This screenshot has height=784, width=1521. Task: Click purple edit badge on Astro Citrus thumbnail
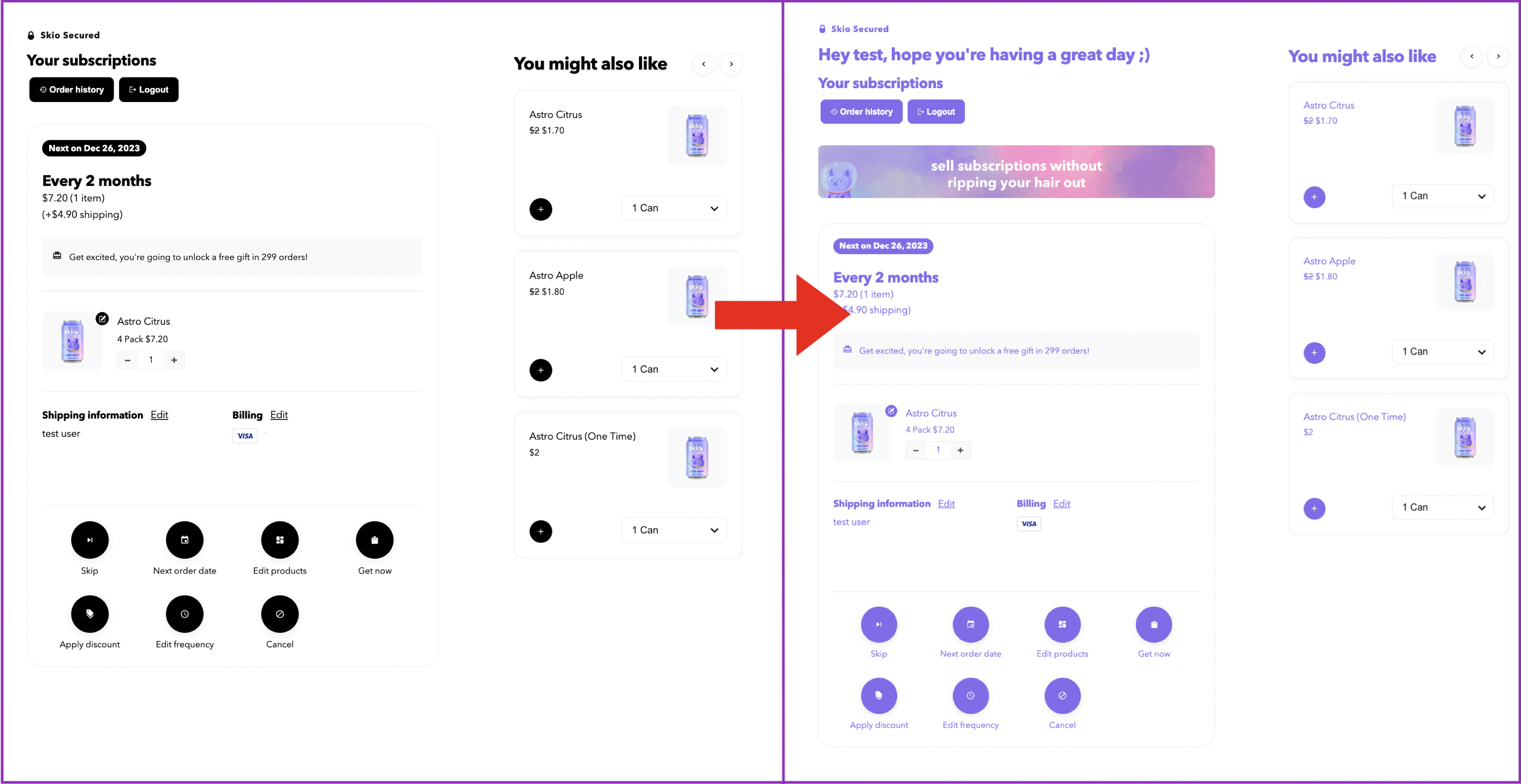[891, 411]
